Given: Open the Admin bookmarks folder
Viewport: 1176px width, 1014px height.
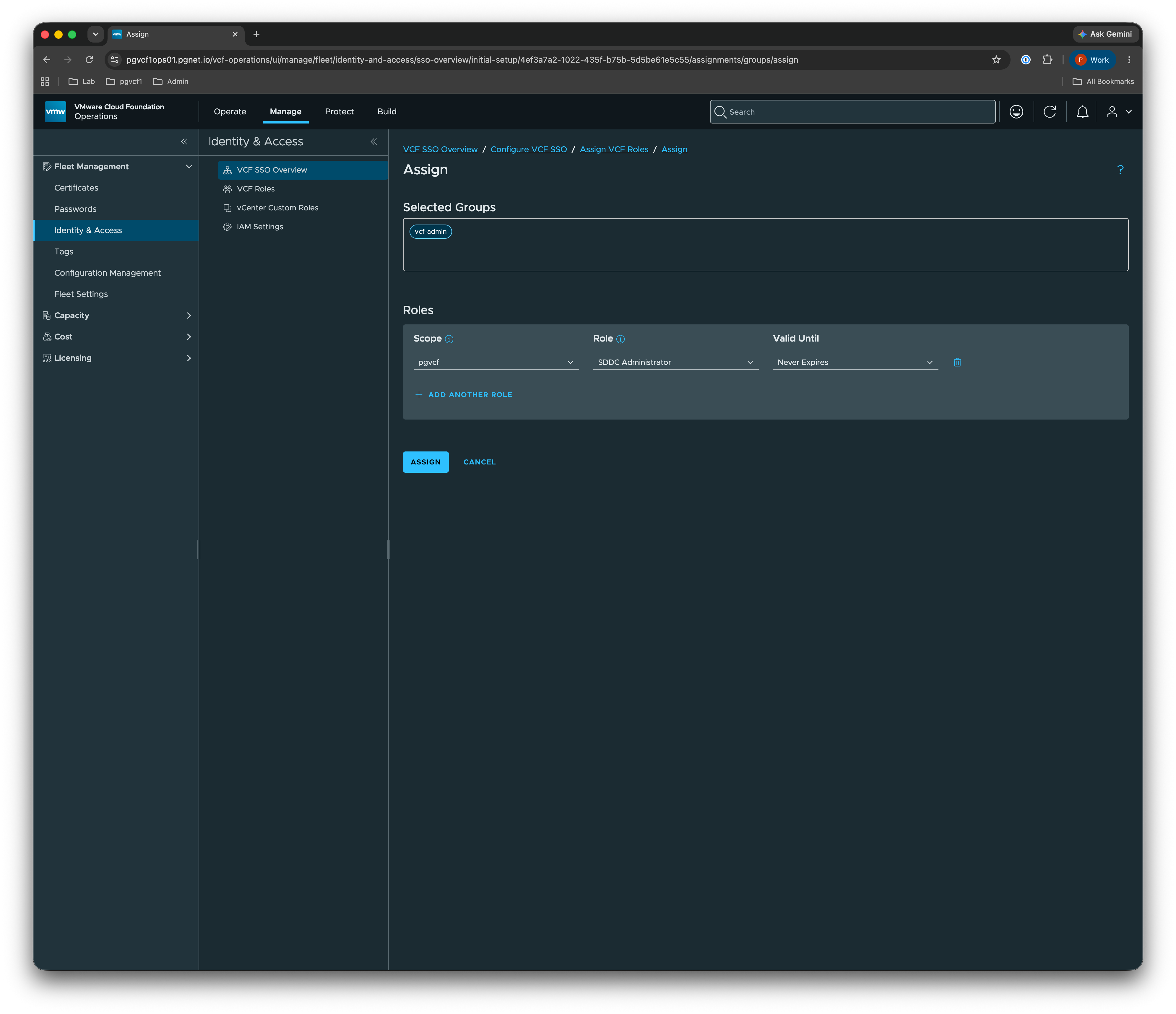Looking at the screenshot, I should 171,82.
